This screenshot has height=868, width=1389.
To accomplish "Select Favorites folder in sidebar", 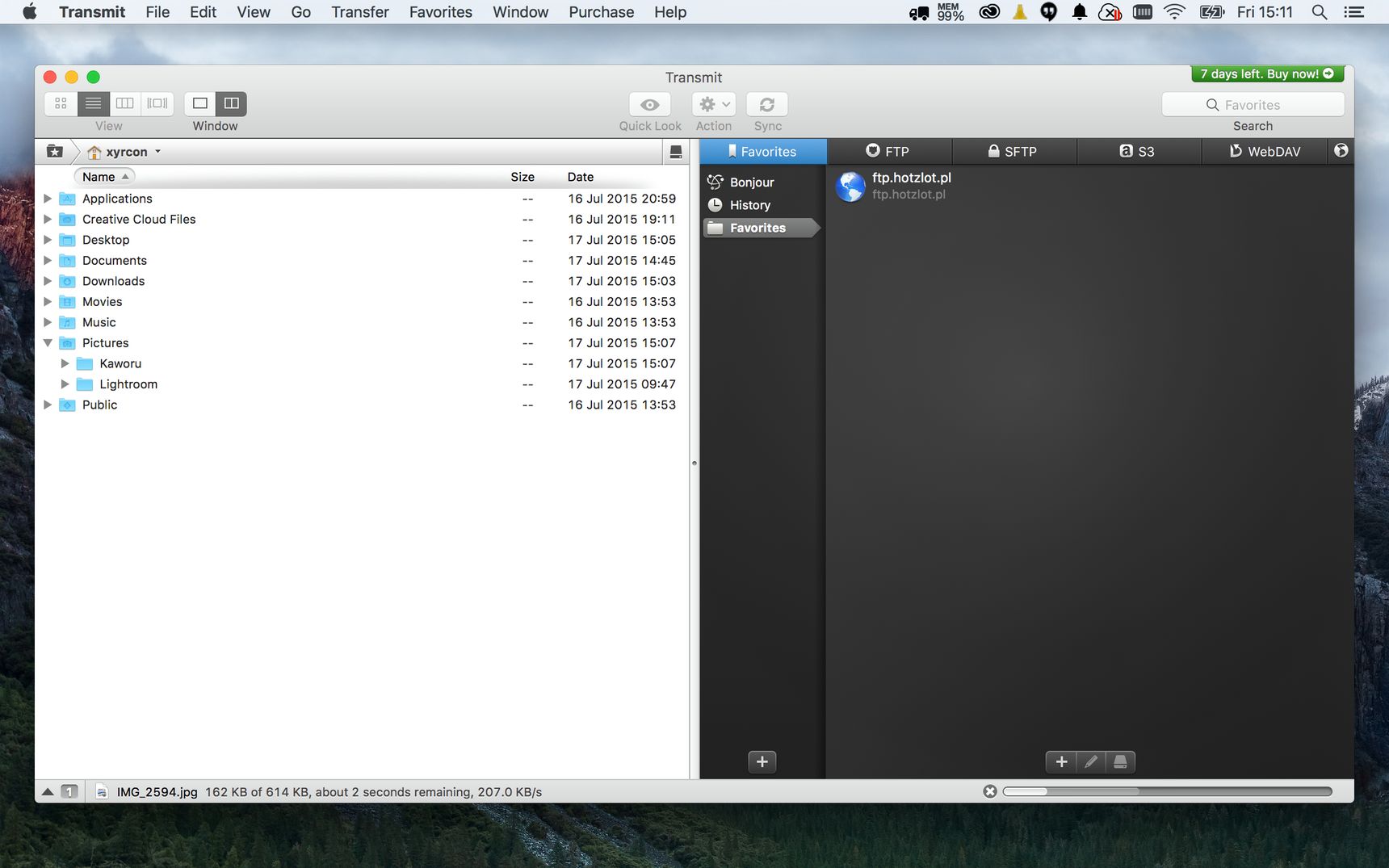I will [x=760, y=228].
